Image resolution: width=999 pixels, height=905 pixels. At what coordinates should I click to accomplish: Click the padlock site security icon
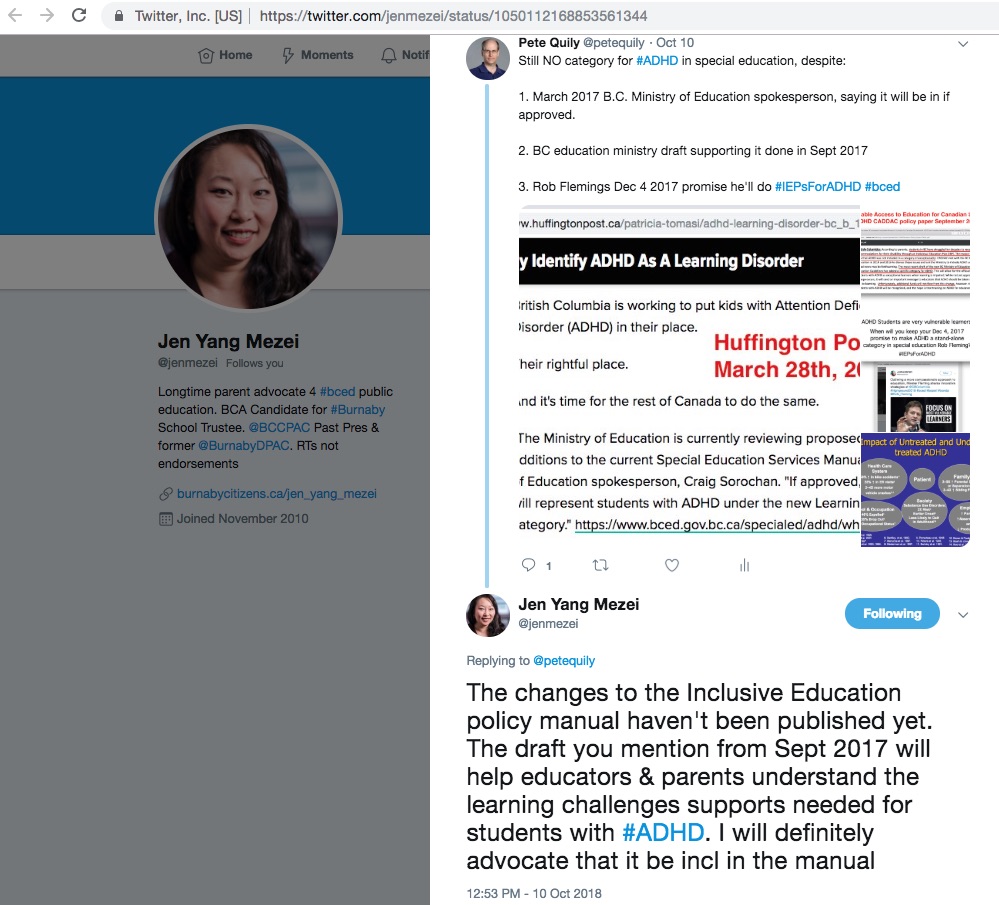pyautogui.click(x=119, y=16)
